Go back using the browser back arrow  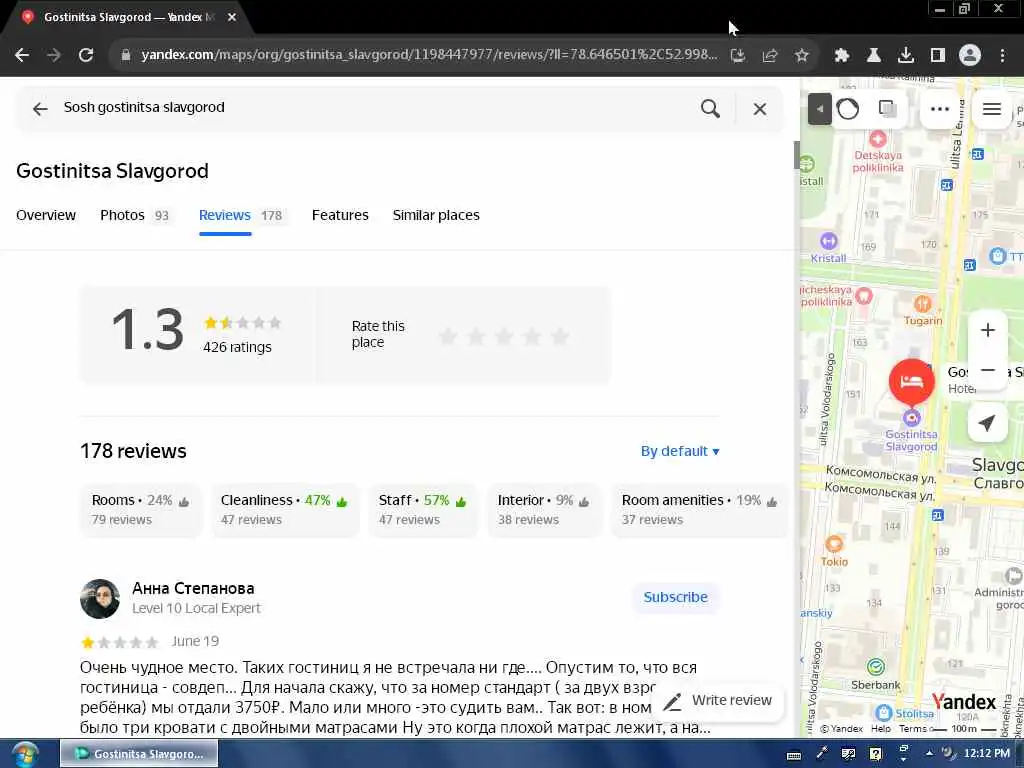pos(22,55)
